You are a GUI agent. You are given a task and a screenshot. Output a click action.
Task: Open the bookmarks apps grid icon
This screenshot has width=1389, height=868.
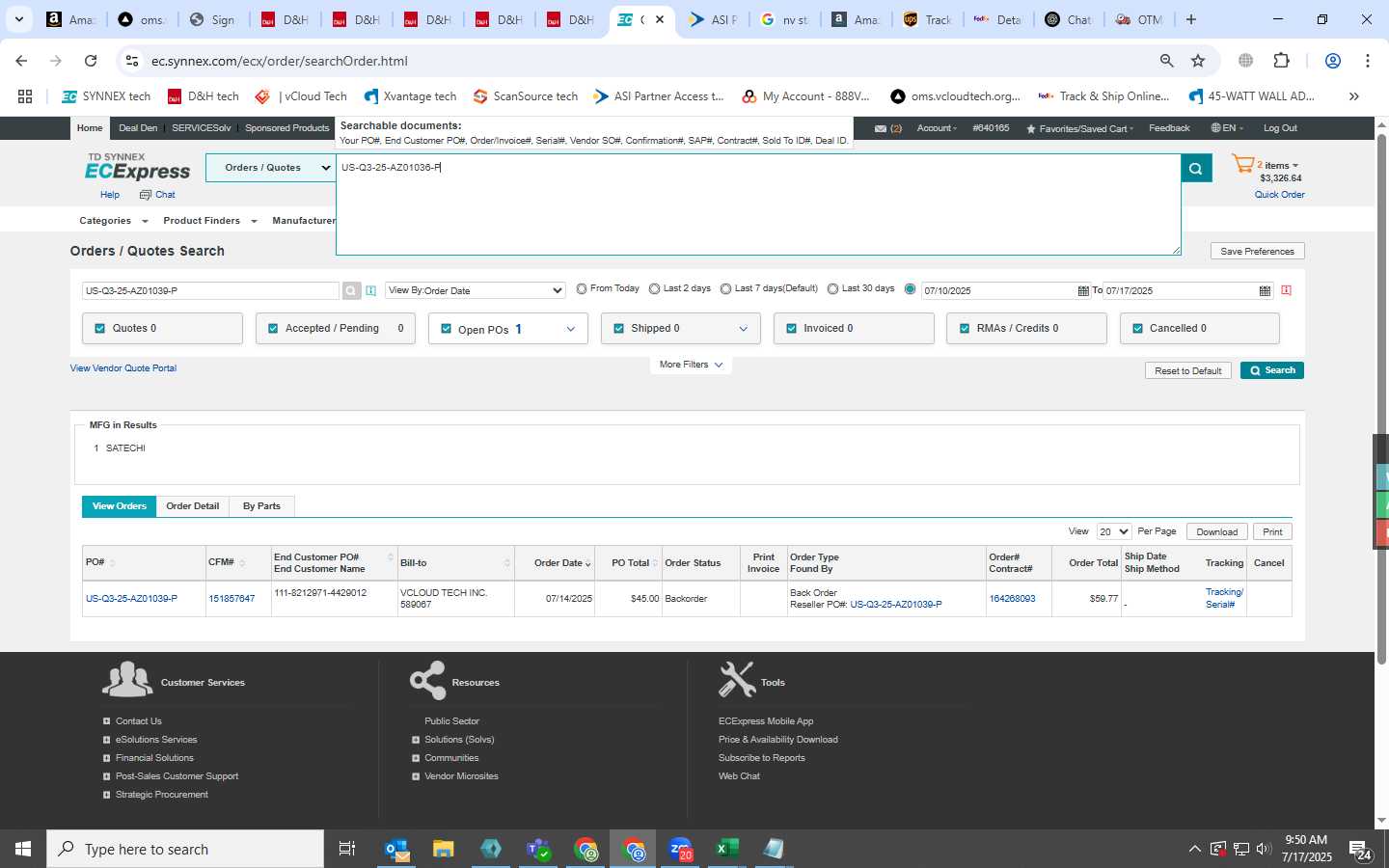(25, 96)
